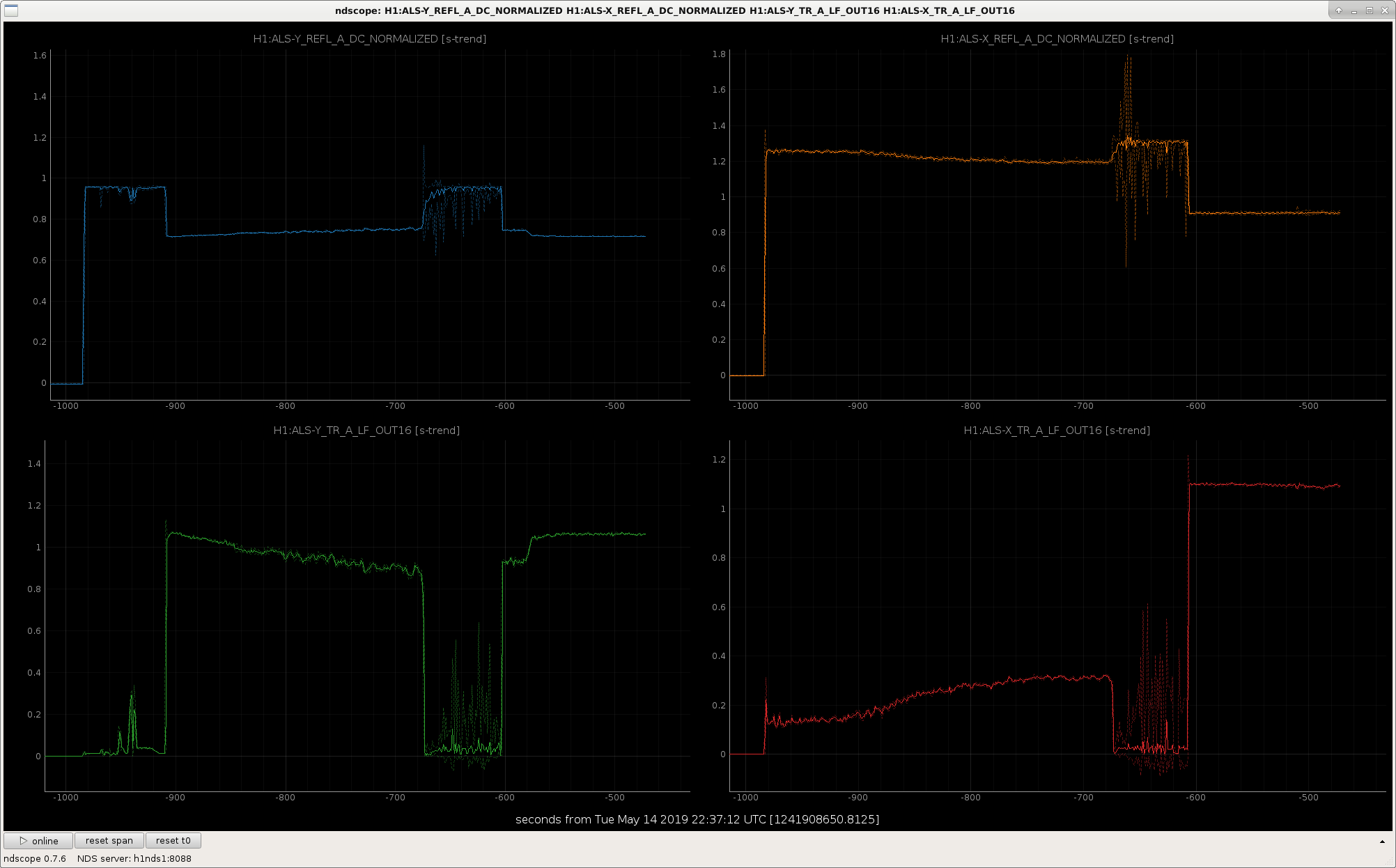Click the H1:ALS-Y_TR_A_LF_OUT16 plot title
1396x868 pixels.
tap(366, 431)
